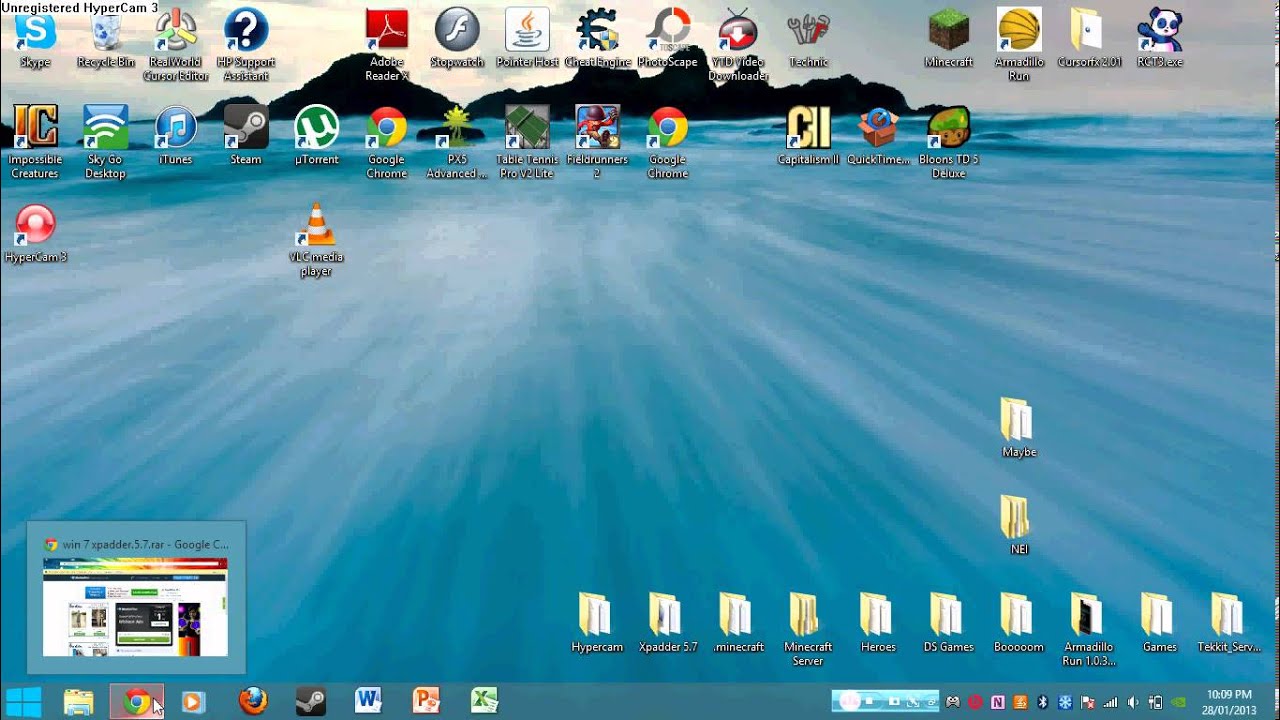Image resolution: width=1280 pixels, height=720 pixels.
Task: Open the .minecraft folder
Action: click(x=738, y=622)
